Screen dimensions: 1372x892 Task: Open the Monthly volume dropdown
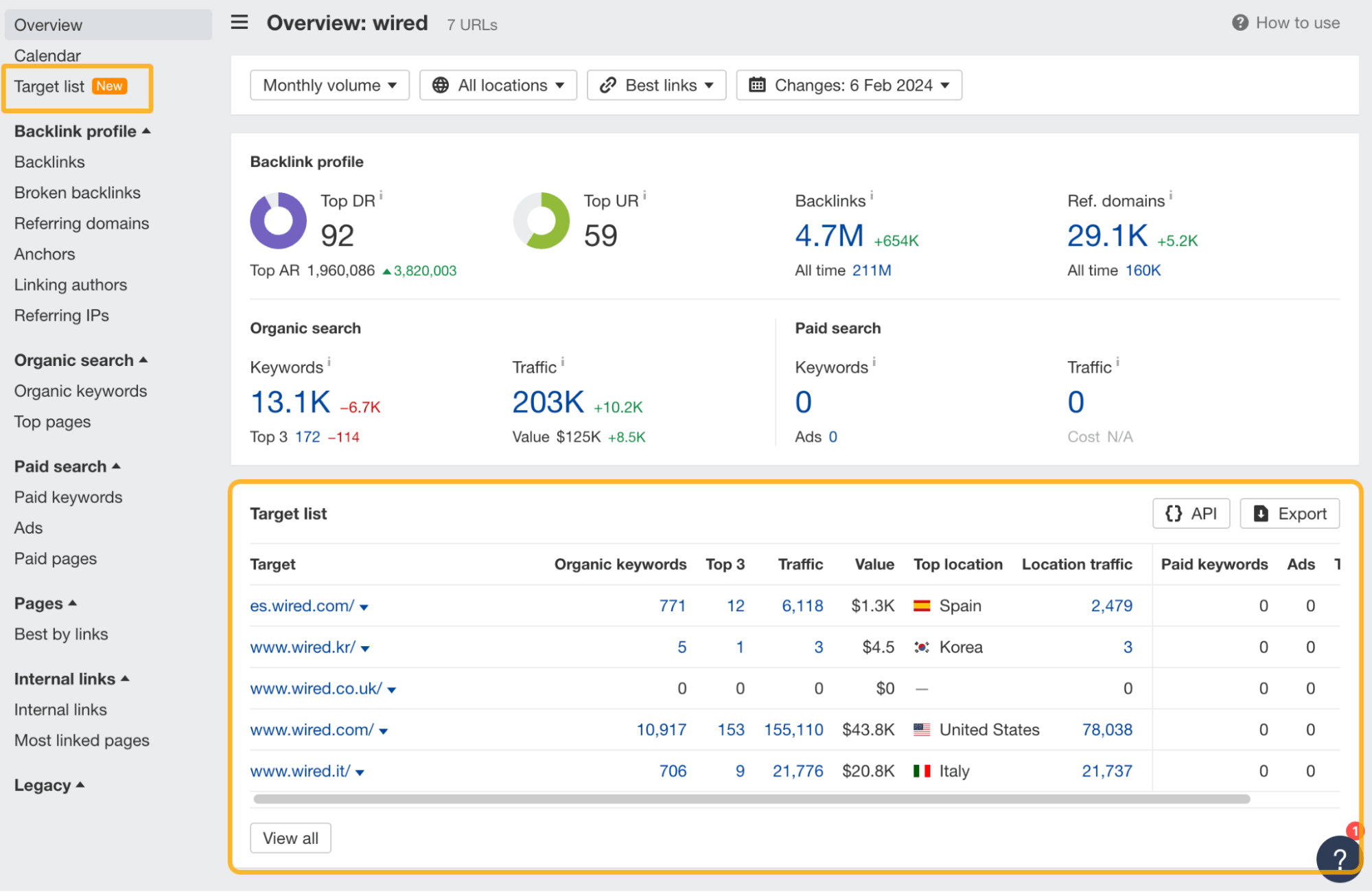tap(329, 85)
